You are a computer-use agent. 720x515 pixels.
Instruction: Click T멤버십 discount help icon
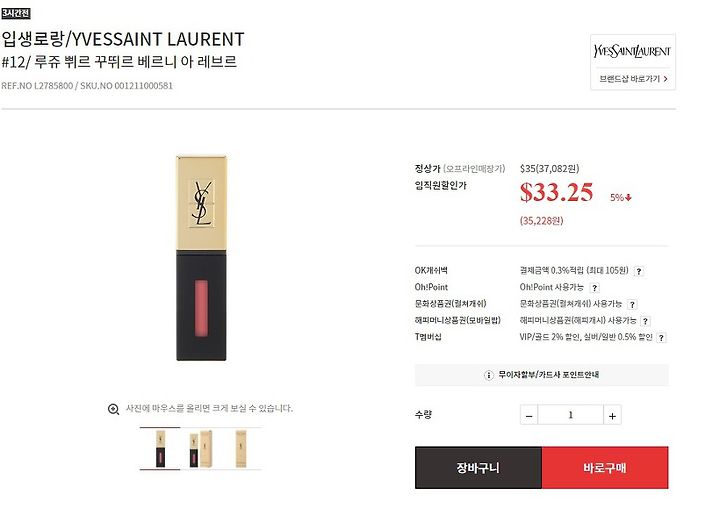[x=661, y=338]
